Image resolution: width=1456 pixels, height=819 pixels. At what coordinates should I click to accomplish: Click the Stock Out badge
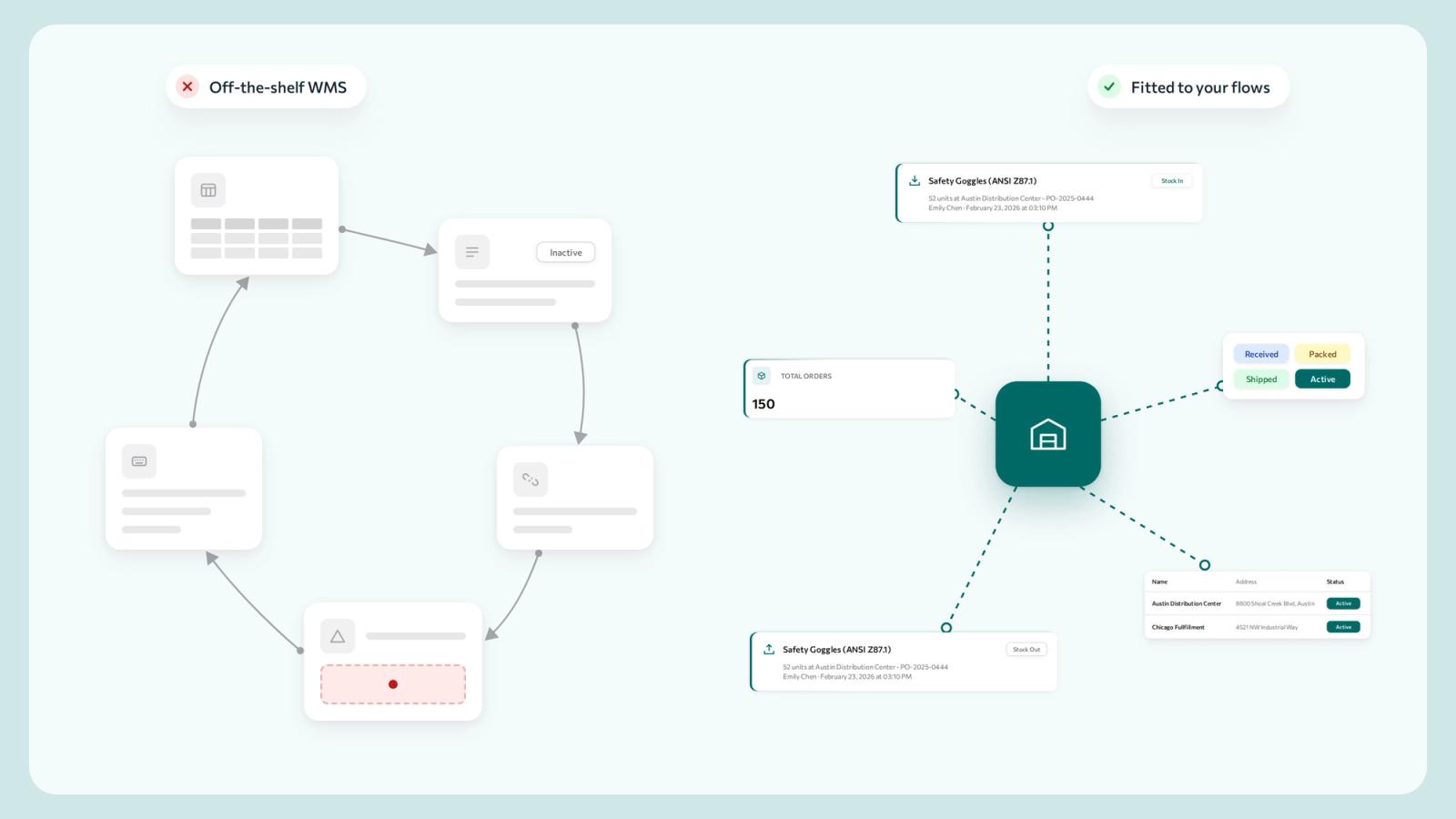[1026, 650]
